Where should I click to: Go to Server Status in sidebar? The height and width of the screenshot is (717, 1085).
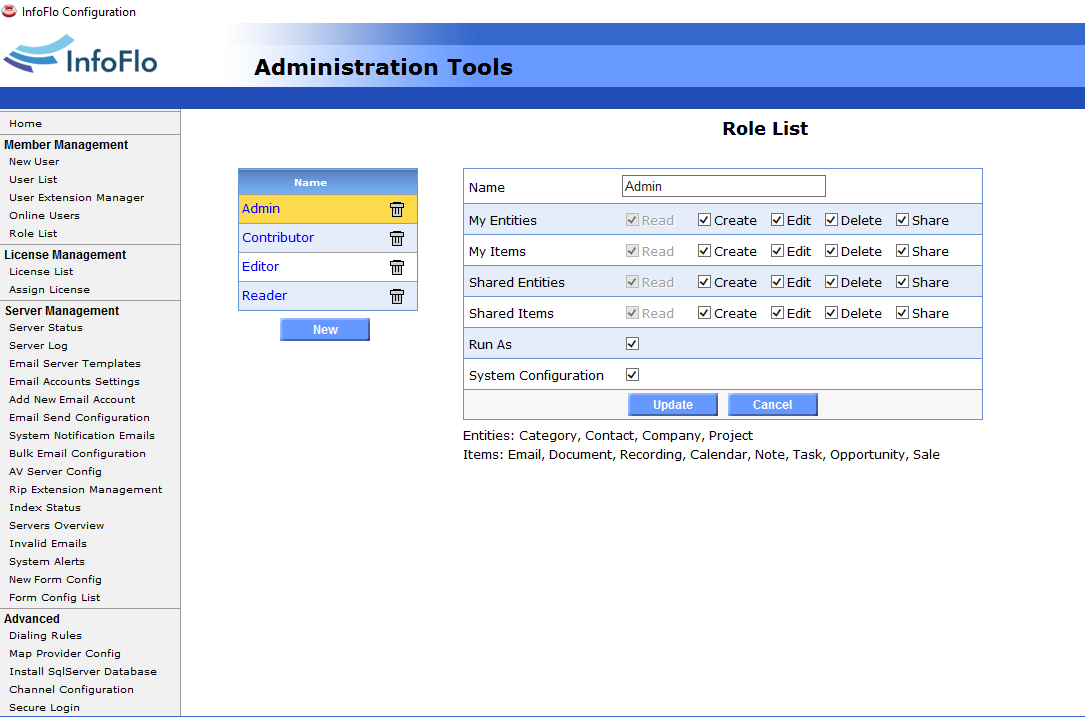[46, 328]
